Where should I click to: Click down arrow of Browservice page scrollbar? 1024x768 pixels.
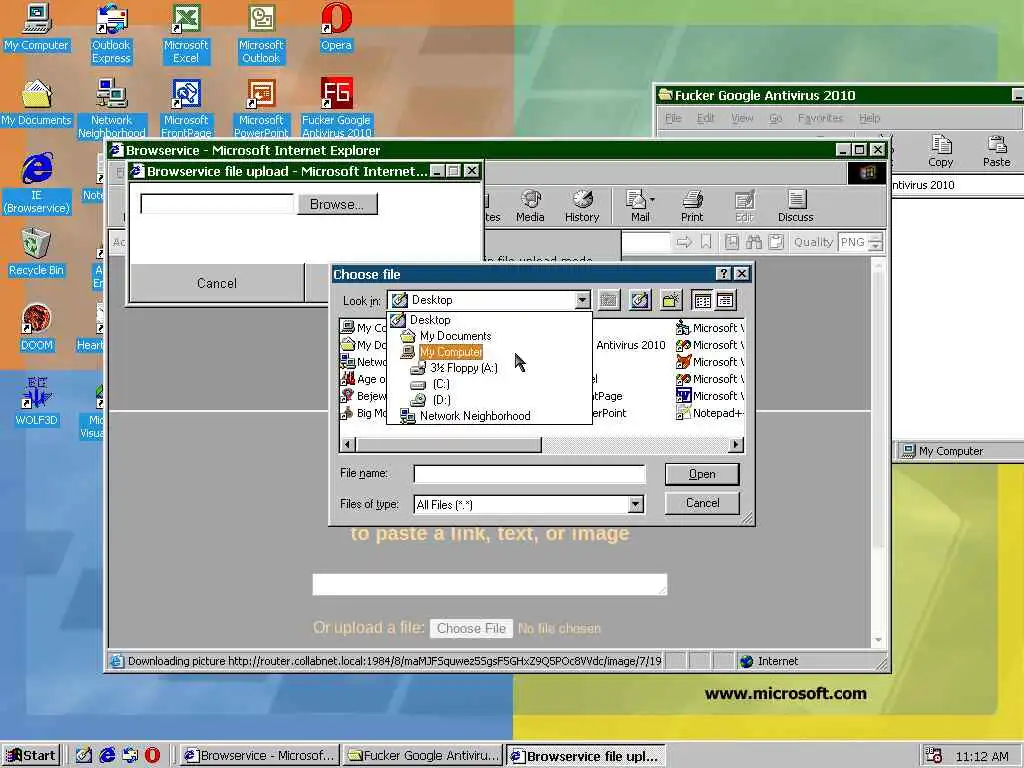tap(878, 640)
